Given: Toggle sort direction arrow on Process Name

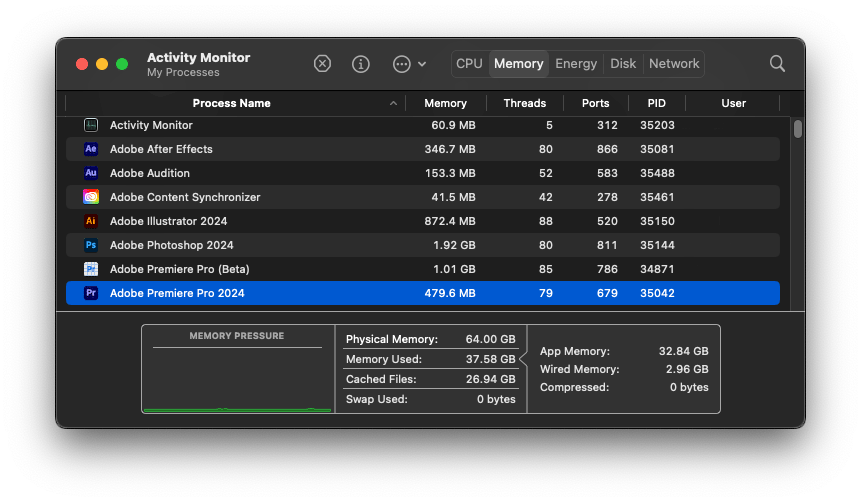Looking at the screenshot, I should click(x=393, y=103).
